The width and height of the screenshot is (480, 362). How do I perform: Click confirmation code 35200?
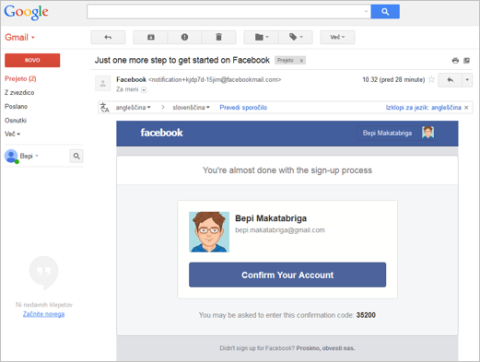(366, 315)
